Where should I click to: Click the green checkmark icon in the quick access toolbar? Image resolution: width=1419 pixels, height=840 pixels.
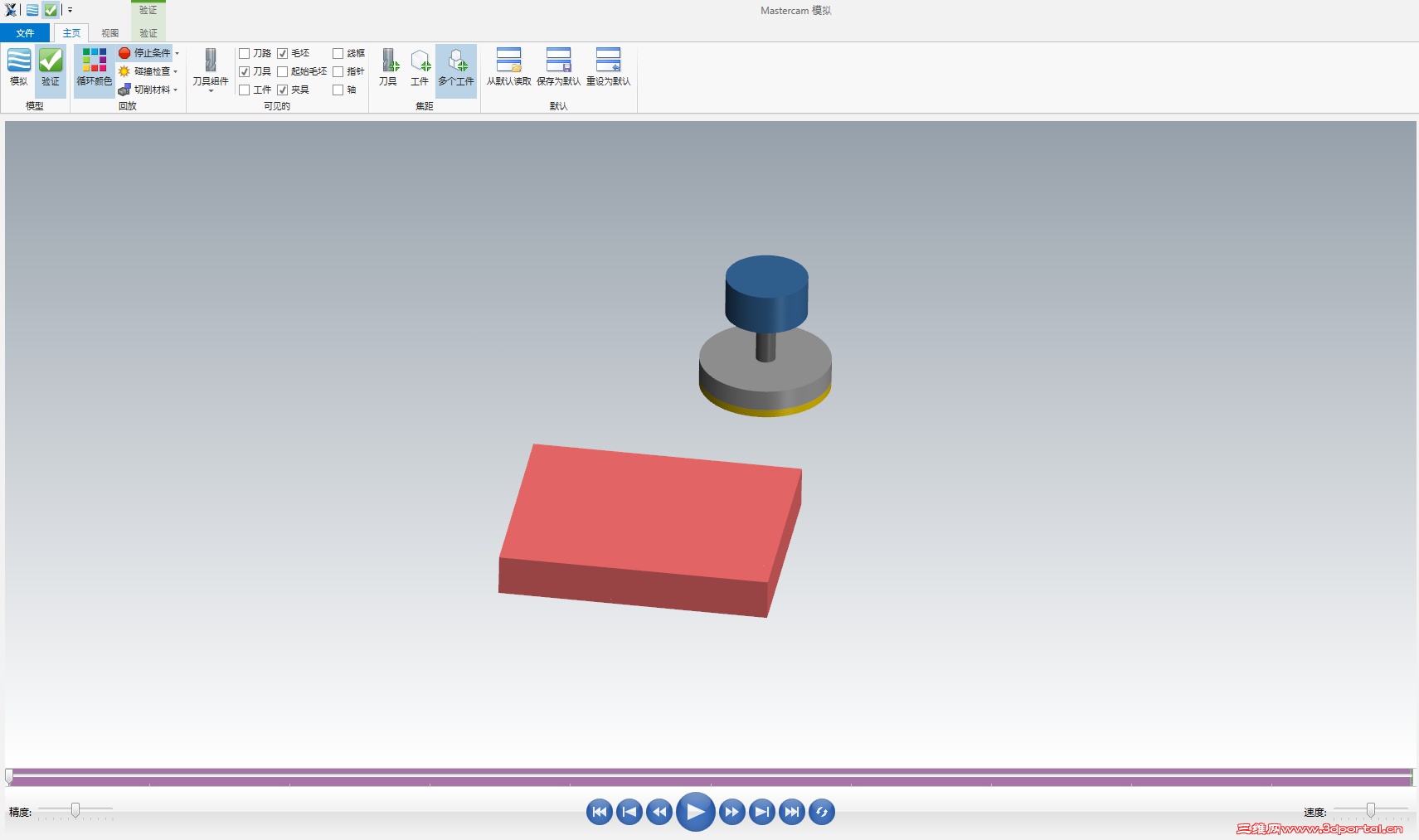point(51,10)
